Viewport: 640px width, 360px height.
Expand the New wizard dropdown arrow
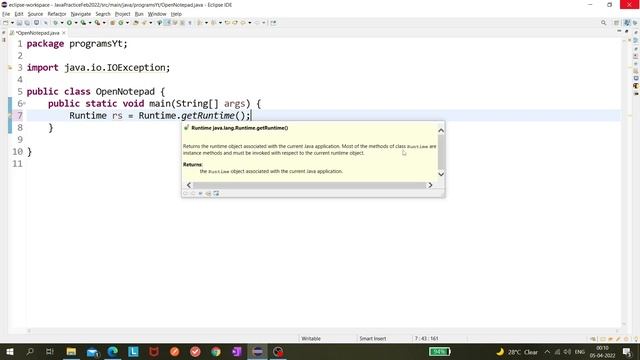(x=12, y=23)
